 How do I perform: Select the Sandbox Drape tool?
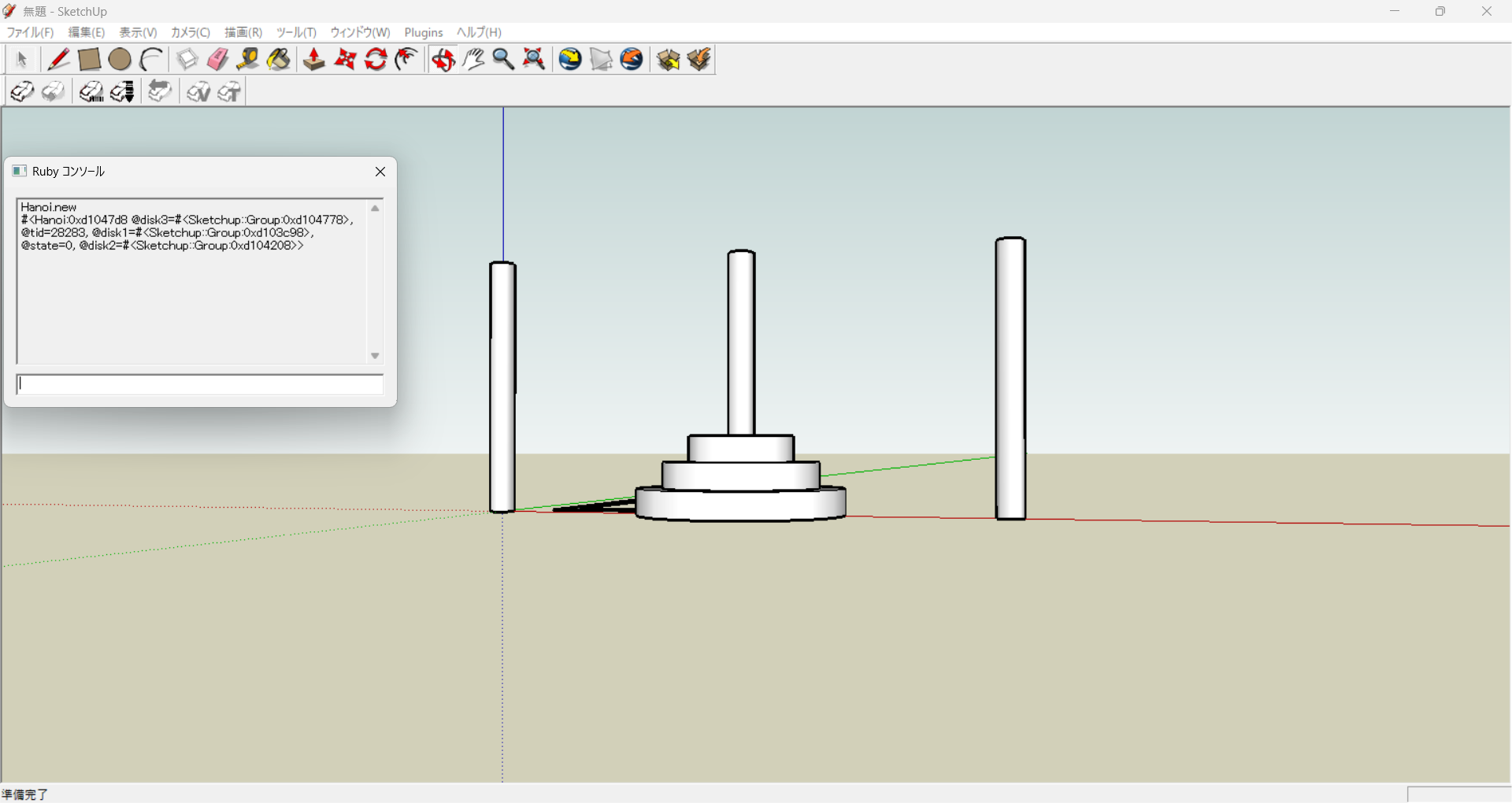(160, 92)
